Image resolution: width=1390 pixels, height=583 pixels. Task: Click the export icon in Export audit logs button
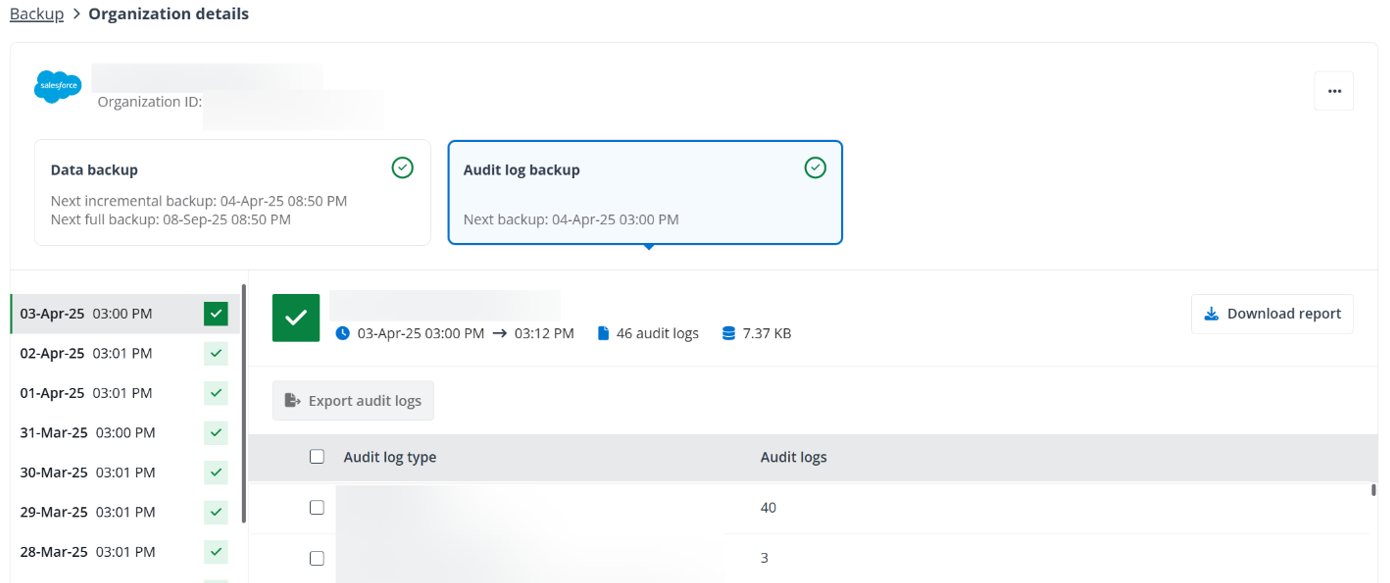(x=294, y=400)
